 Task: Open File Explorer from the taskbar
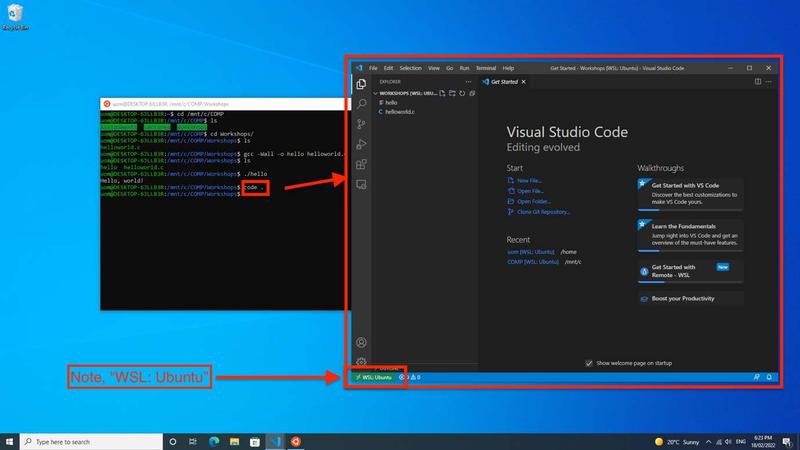(234, 441)
